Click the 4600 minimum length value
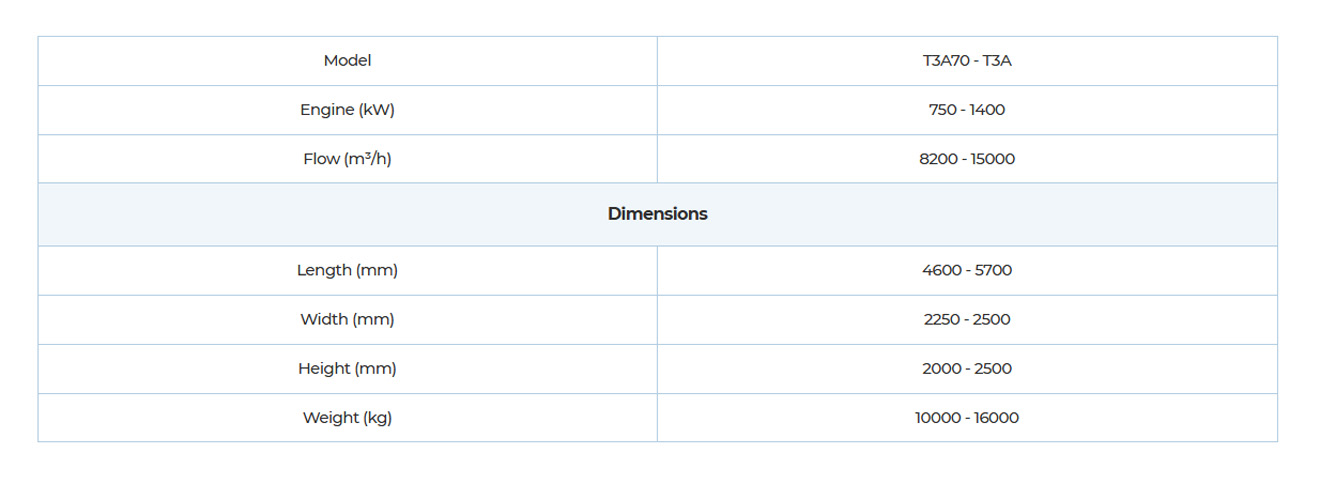 point(940,270)
